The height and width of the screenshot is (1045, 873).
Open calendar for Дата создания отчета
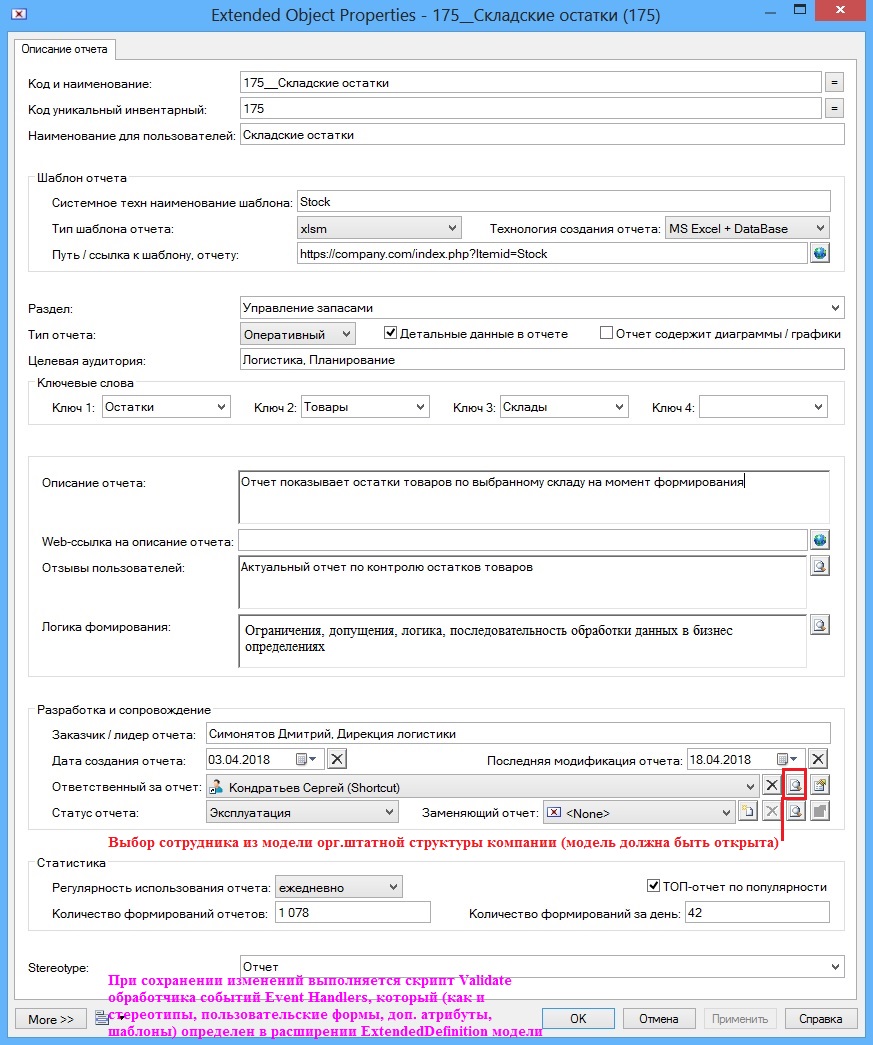coord(307,759)
